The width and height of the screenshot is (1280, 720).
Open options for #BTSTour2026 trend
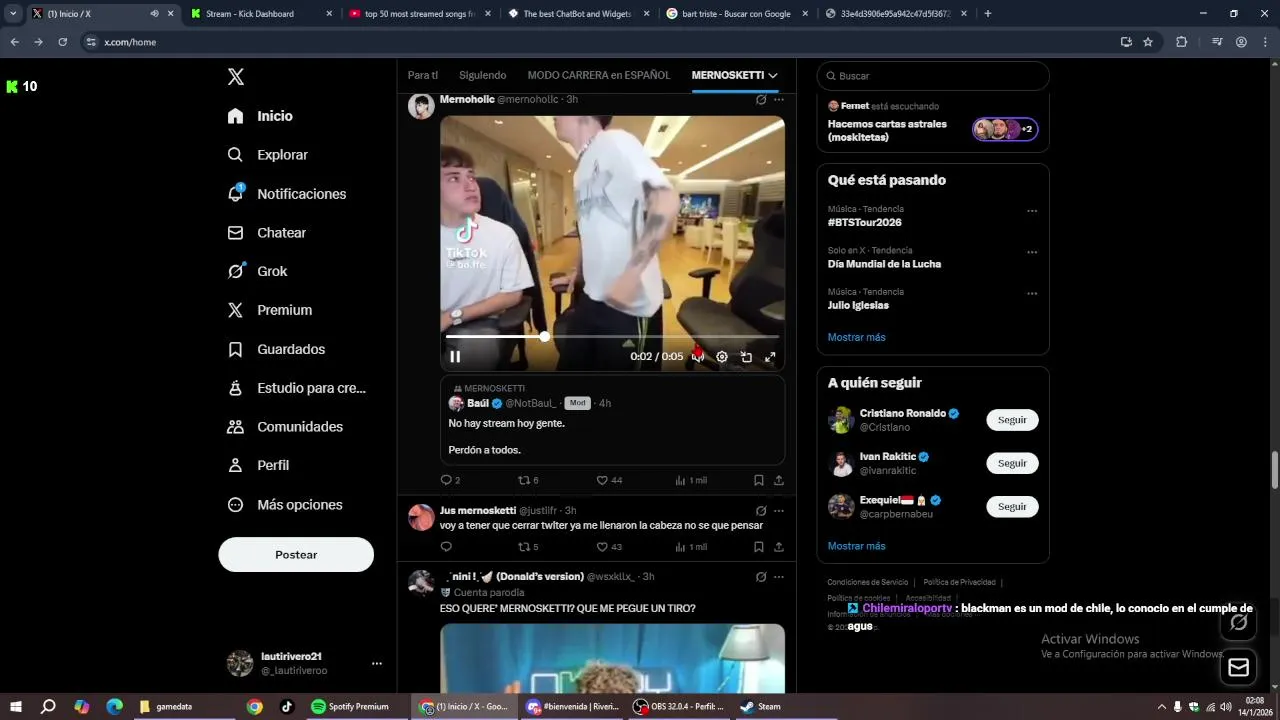1032,211
